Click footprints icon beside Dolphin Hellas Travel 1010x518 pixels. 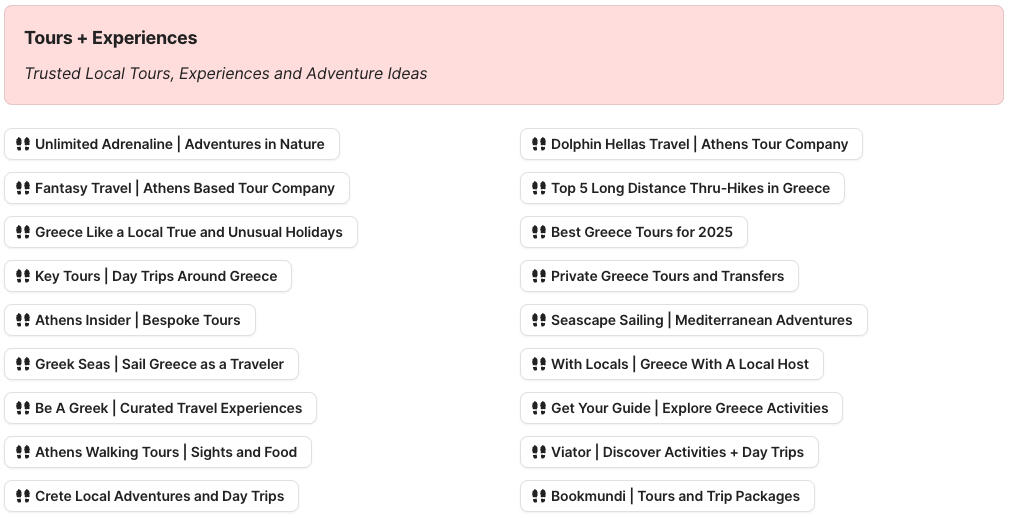539,144
